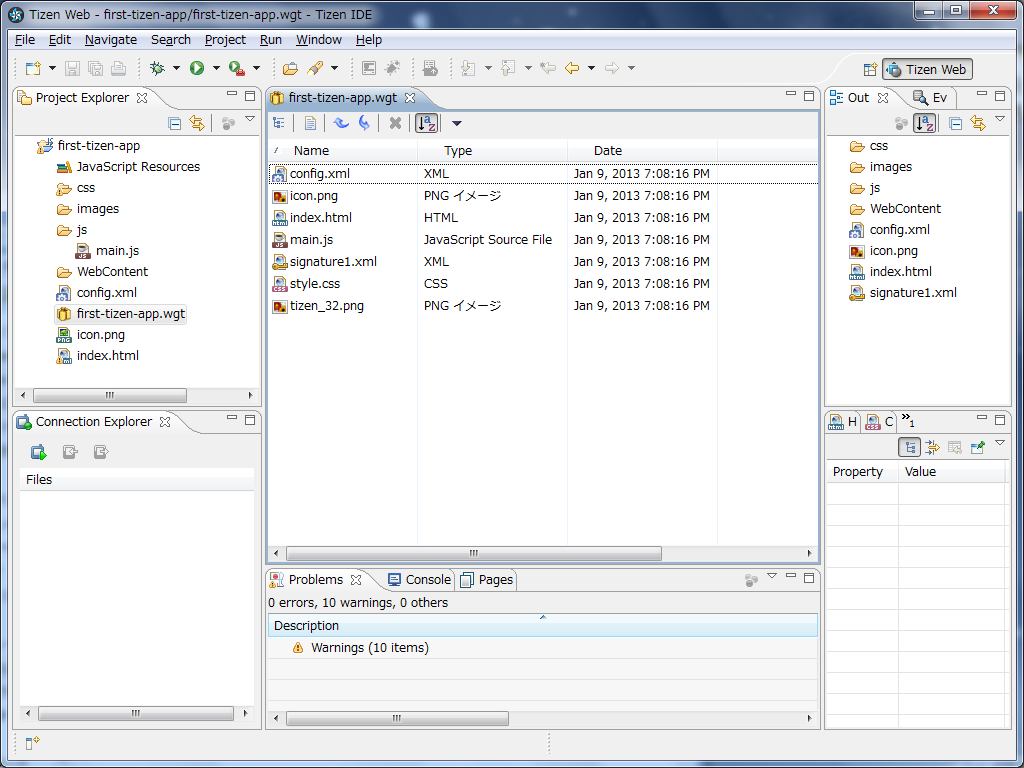
Task: Open the Window menu
Action: click(319, 40)
